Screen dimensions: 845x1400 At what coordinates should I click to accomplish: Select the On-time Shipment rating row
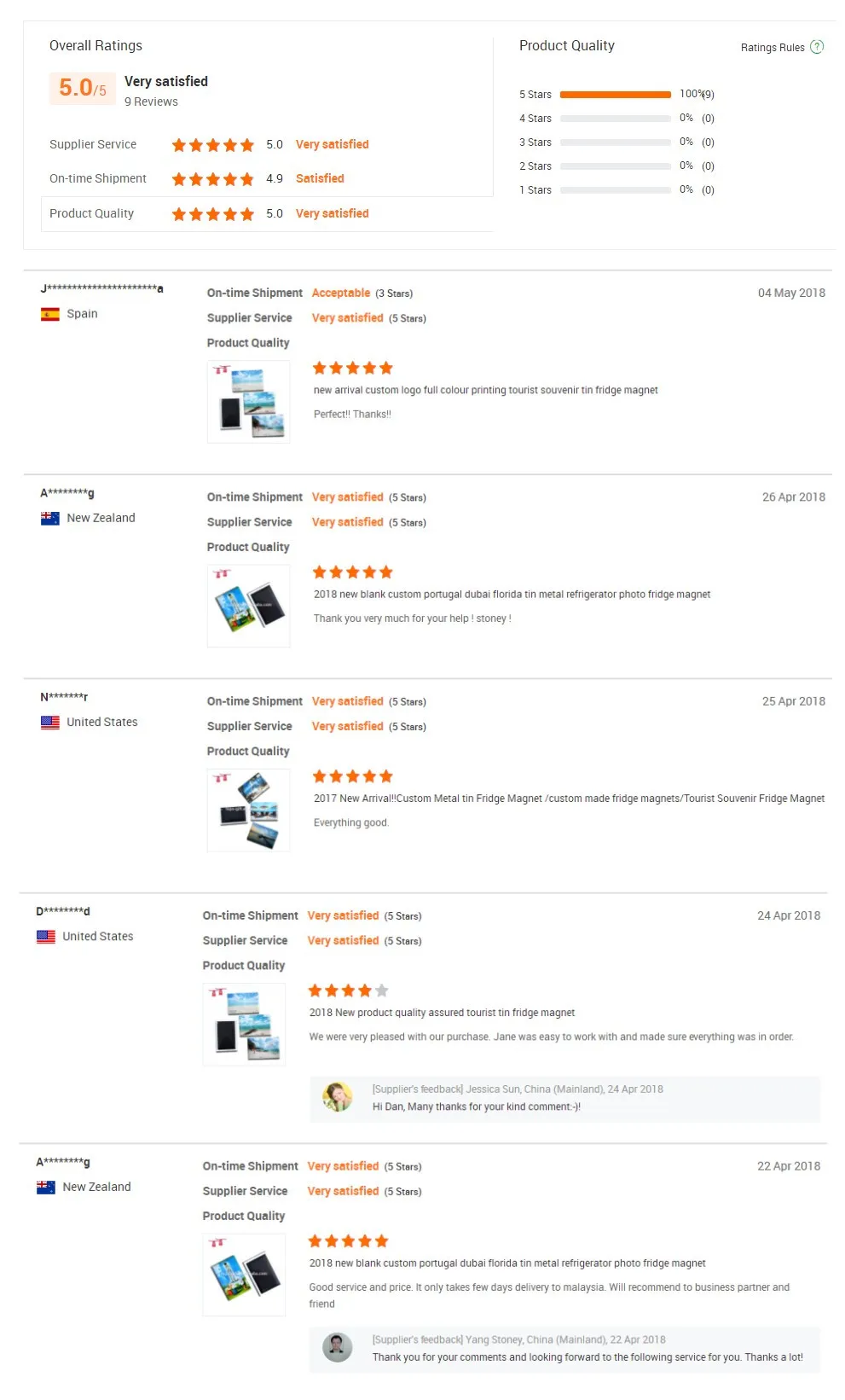[98, 178]
